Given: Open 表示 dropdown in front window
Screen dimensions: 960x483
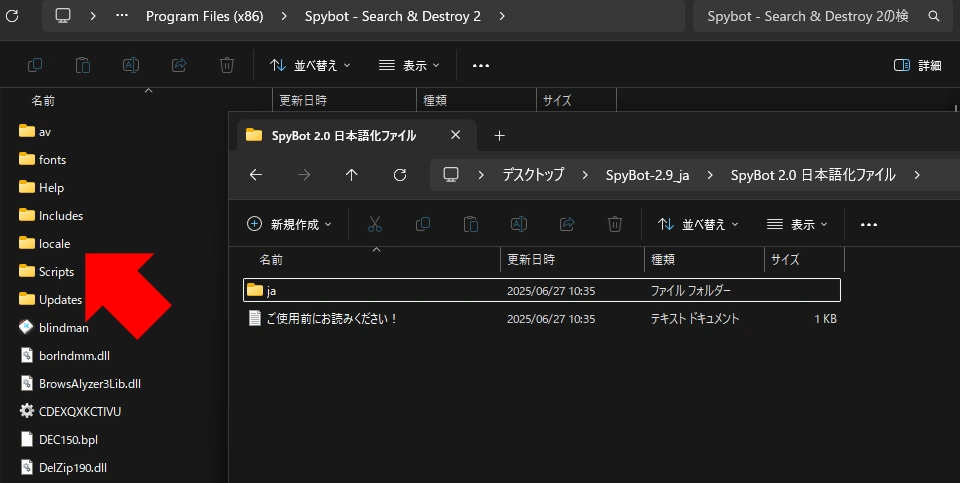Looking at the screenshot, I should [x=797, y=224].
